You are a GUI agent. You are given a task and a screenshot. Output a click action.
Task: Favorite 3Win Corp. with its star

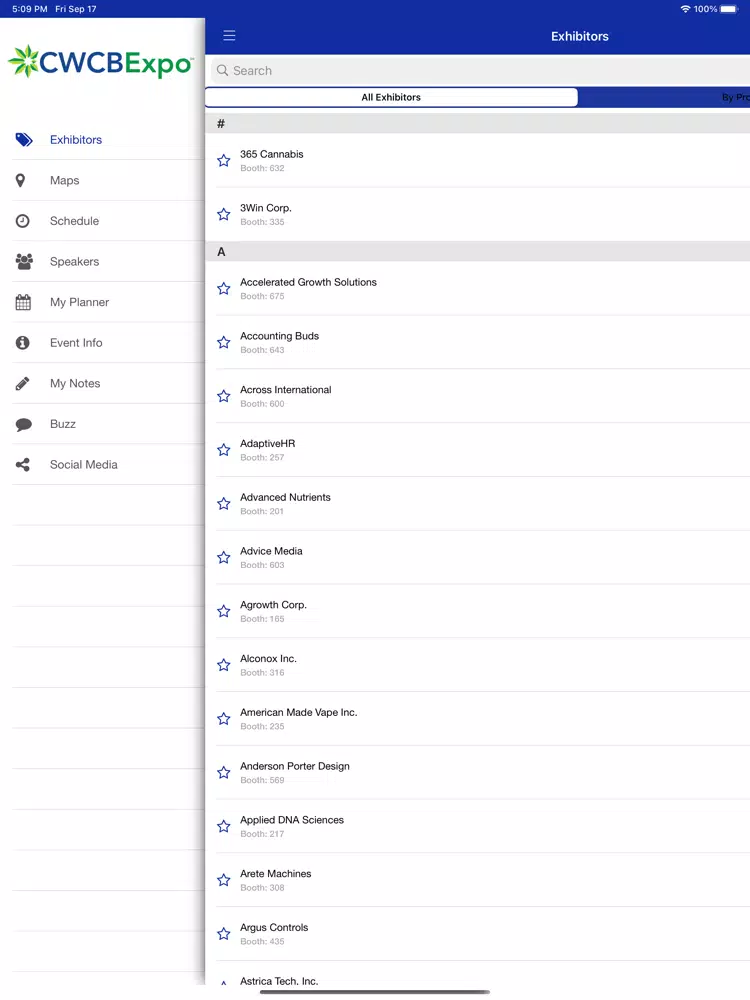coord(224,214)
